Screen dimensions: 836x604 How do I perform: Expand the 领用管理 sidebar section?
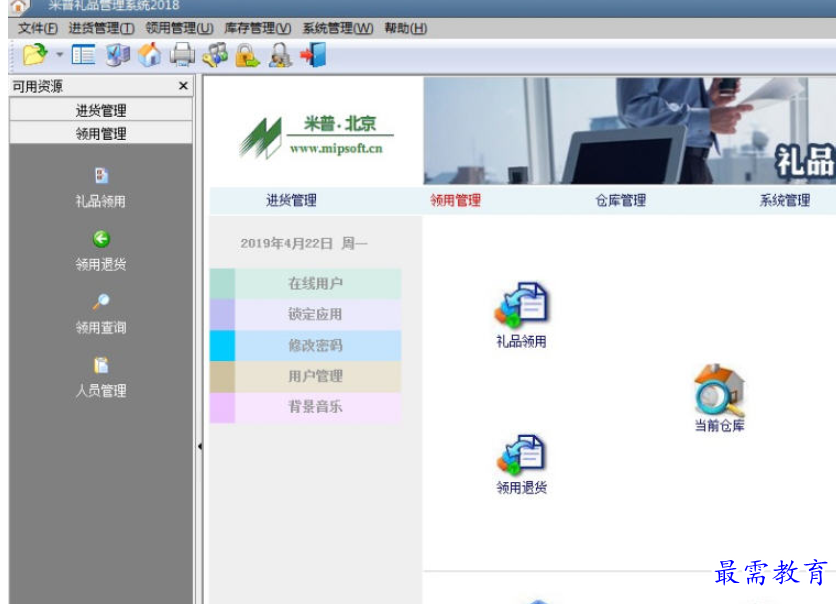101,133
